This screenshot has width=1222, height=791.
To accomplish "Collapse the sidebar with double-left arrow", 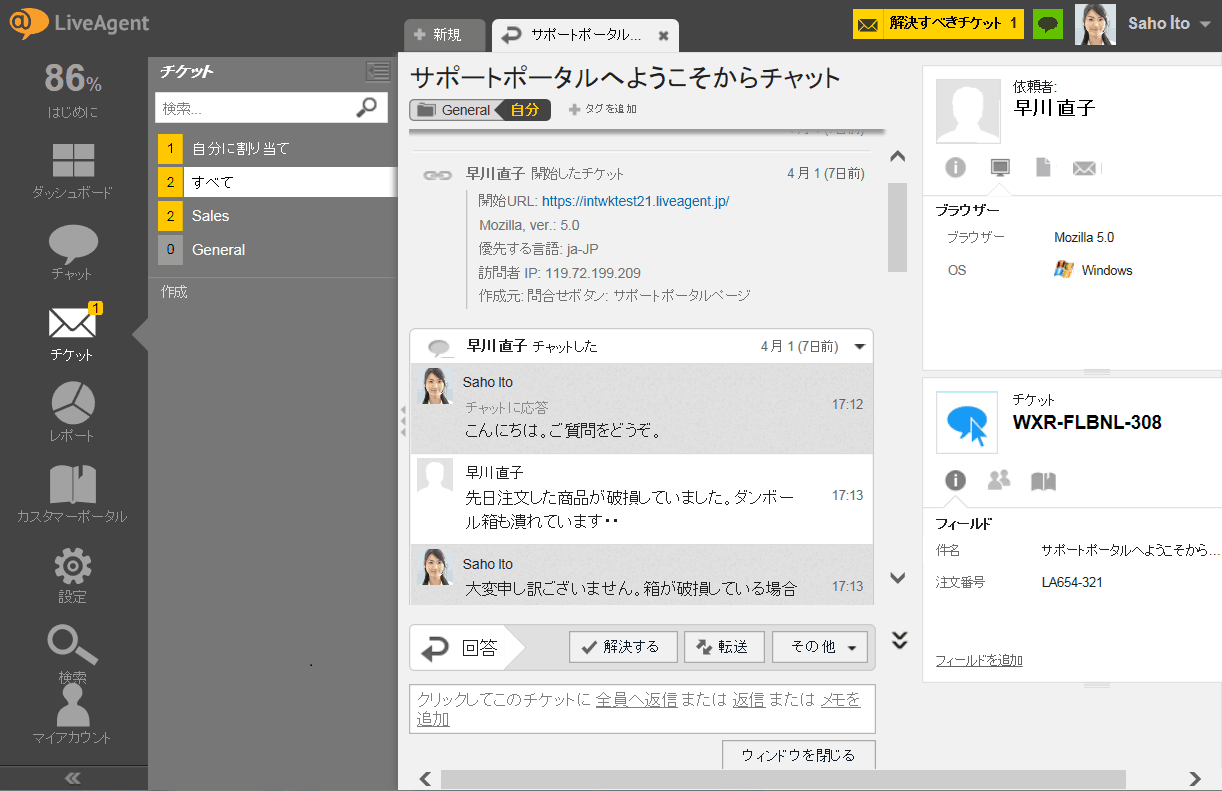I will [x=73, y=779].
